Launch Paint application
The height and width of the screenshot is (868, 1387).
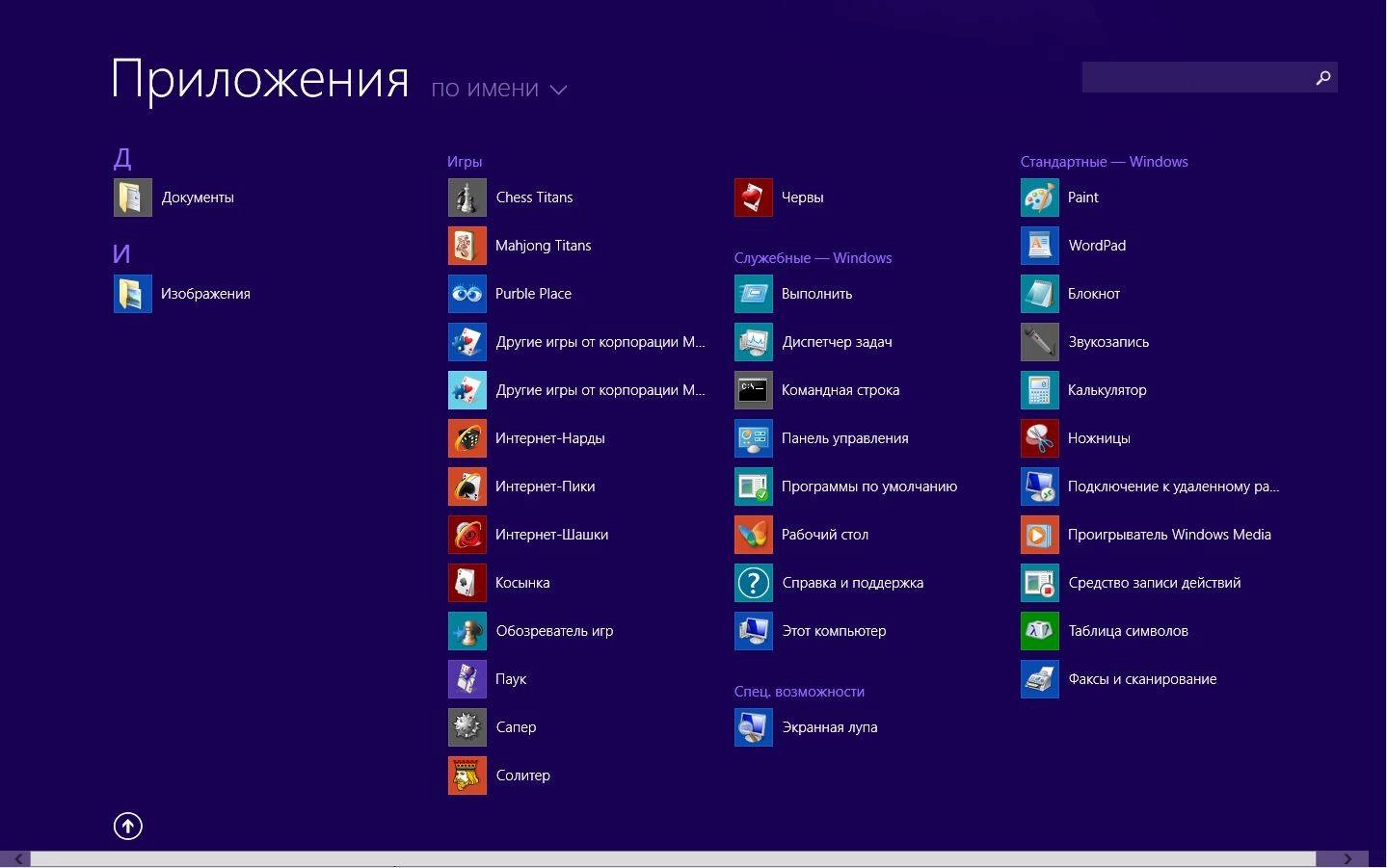pos(1059,197)
